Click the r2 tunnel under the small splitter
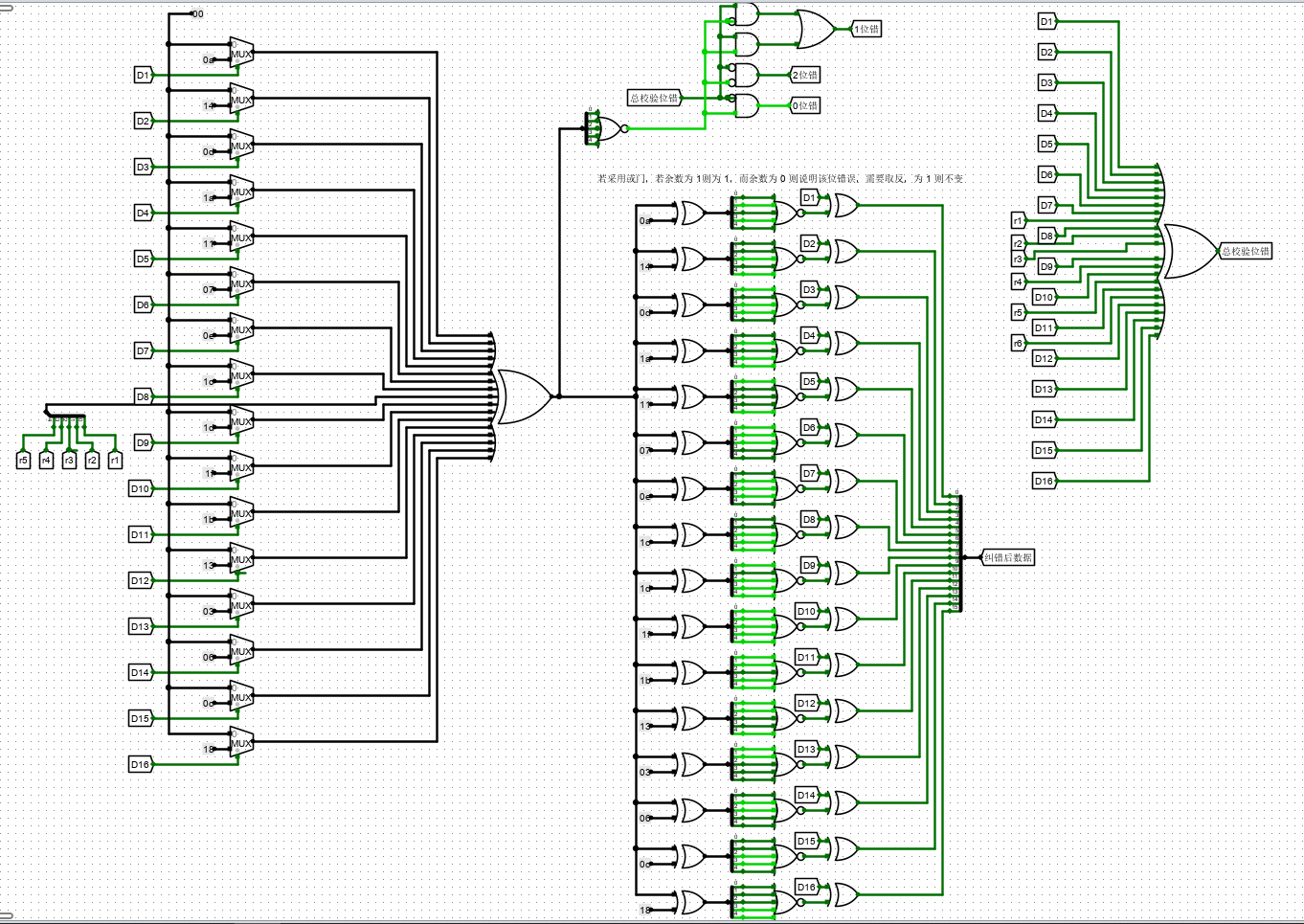1304x924 pixels. [x=92, y=461]
